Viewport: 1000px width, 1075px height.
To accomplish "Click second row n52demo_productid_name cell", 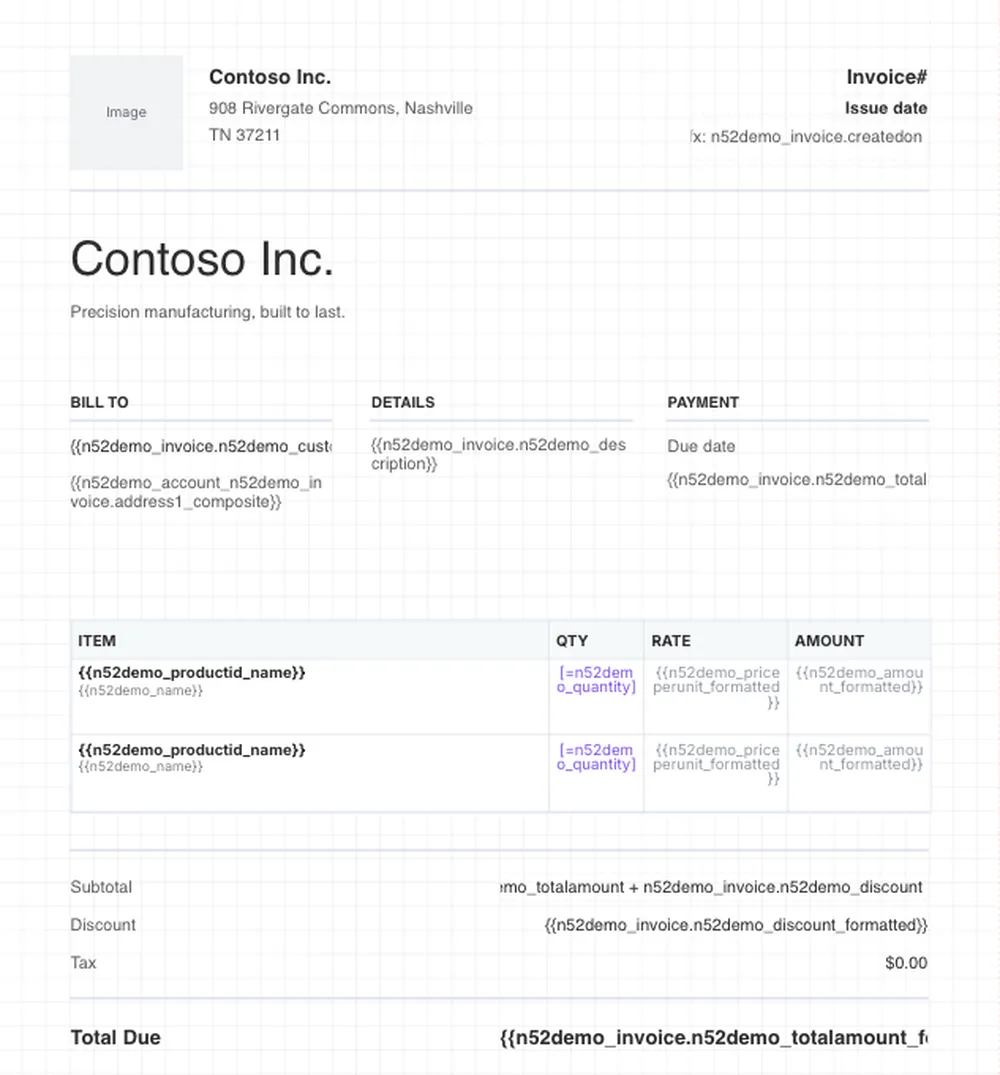I will coord(192,750).
